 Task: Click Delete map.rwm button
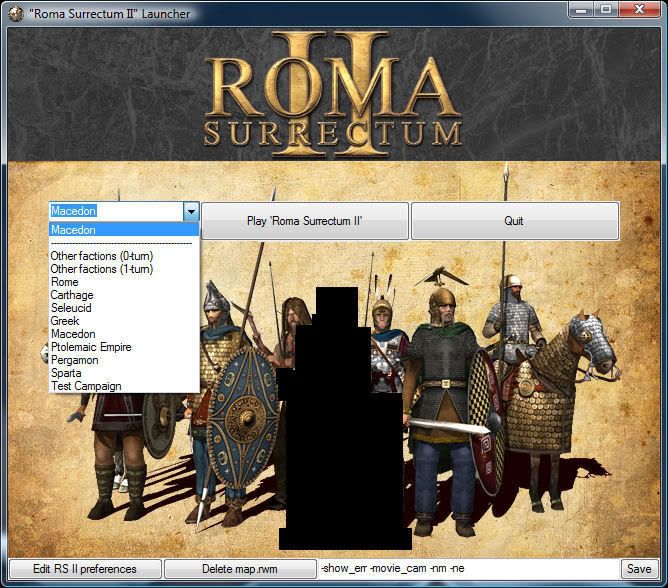point(240,568)
